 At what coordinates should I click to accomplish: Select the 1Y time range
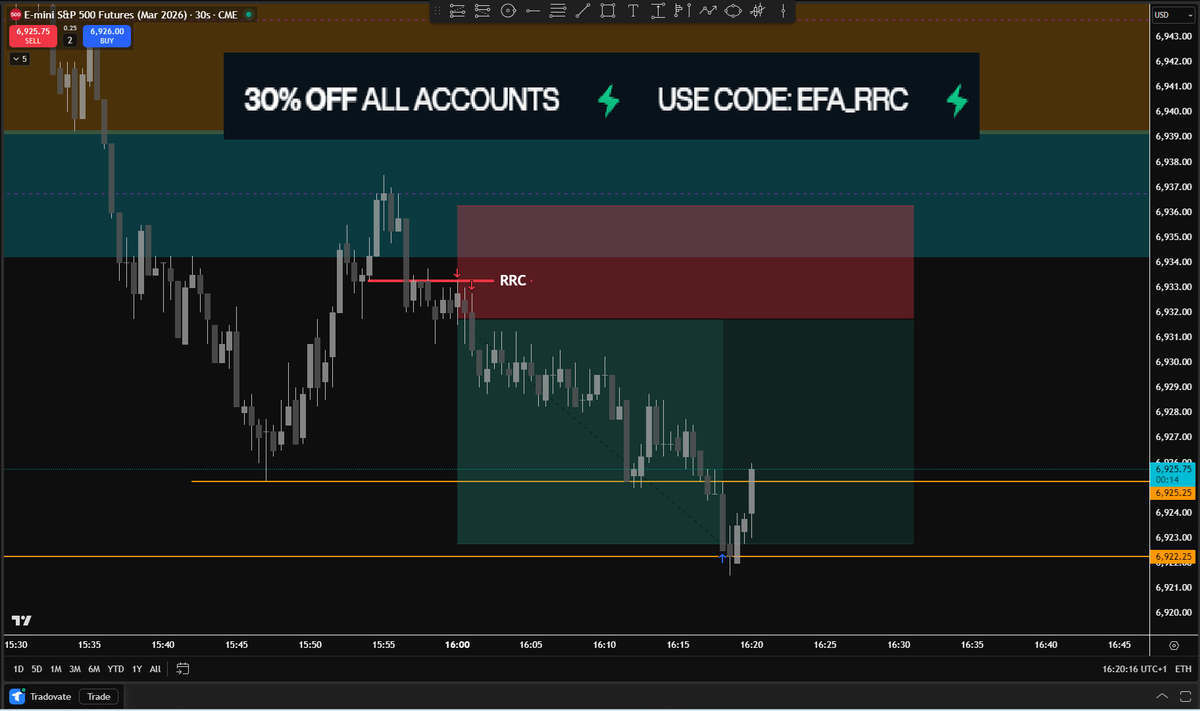coord(137,669)
